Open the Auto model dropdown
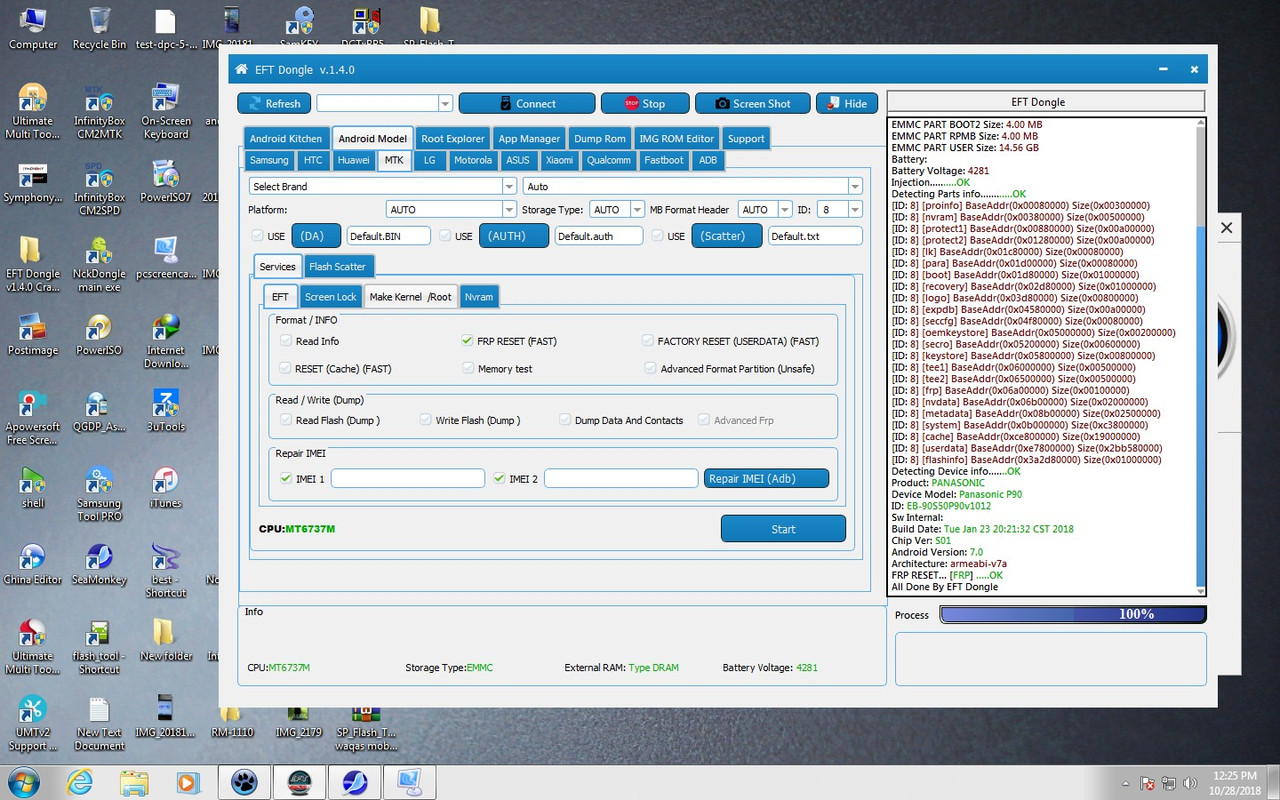This screenshot has width=1280, height=800. (x=692, y=186)
